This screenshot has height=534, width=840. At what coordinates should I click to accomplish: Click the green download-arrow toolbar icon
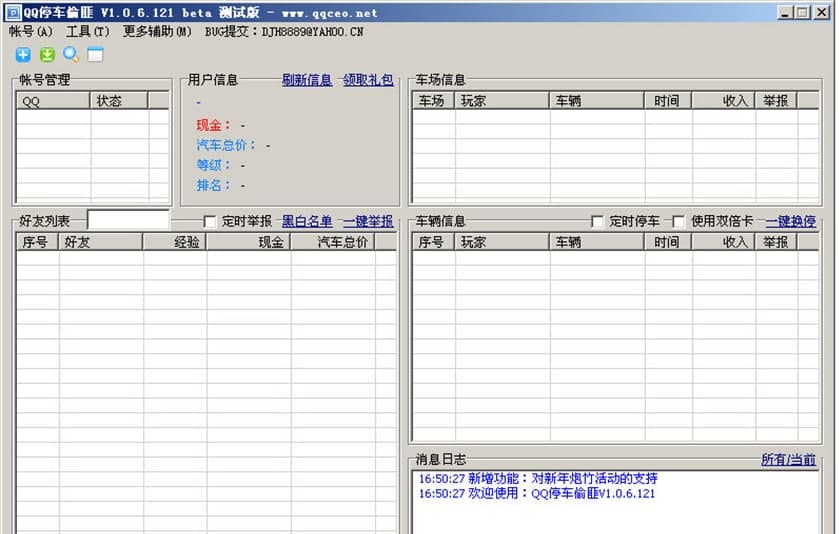[x=47, y=55]
